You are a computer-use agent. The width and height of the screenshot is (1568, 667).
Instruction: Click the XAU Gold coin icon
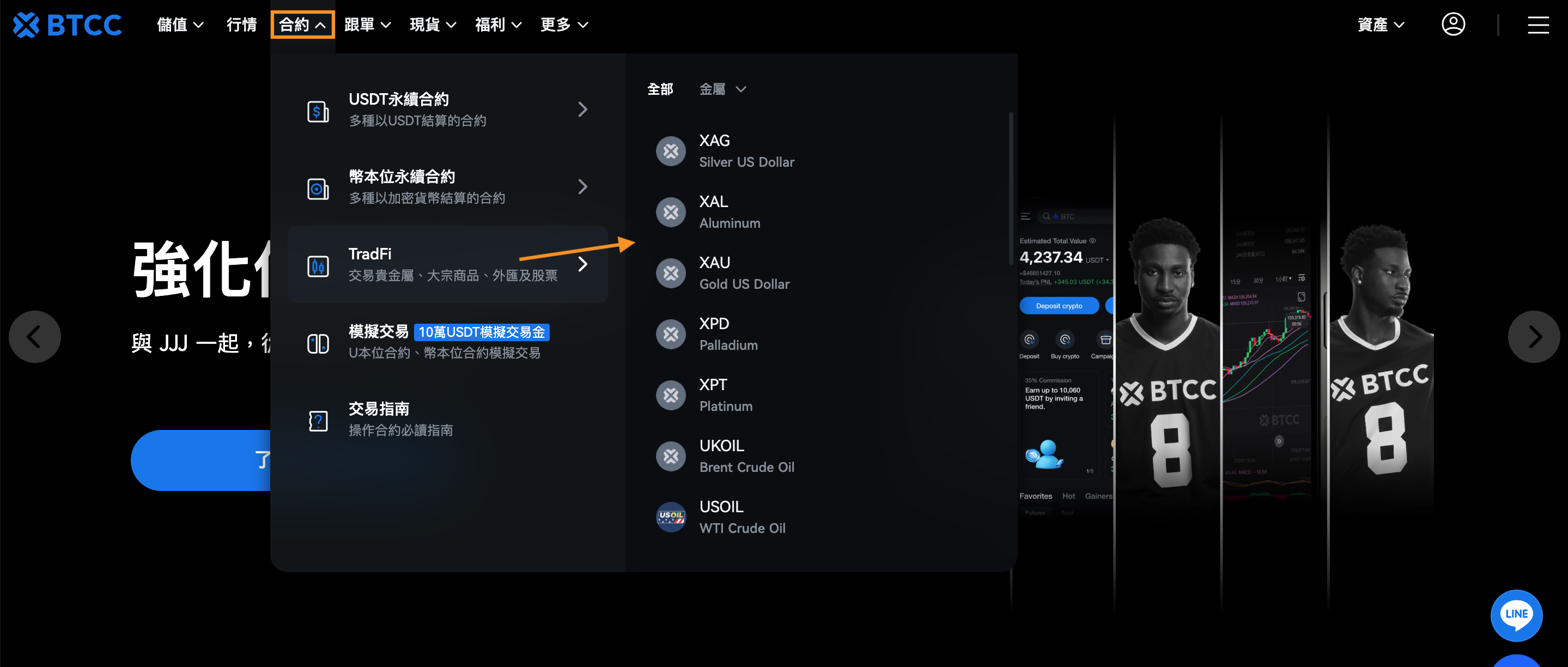[671, 273]
